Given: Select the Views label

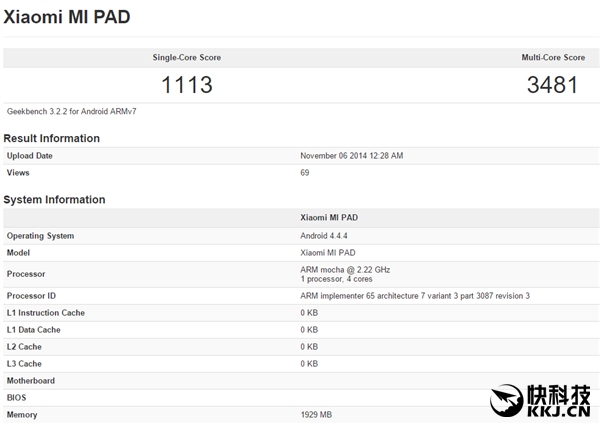Looking at the screenshot, I should pyautogui.click(x=18, y=173).
